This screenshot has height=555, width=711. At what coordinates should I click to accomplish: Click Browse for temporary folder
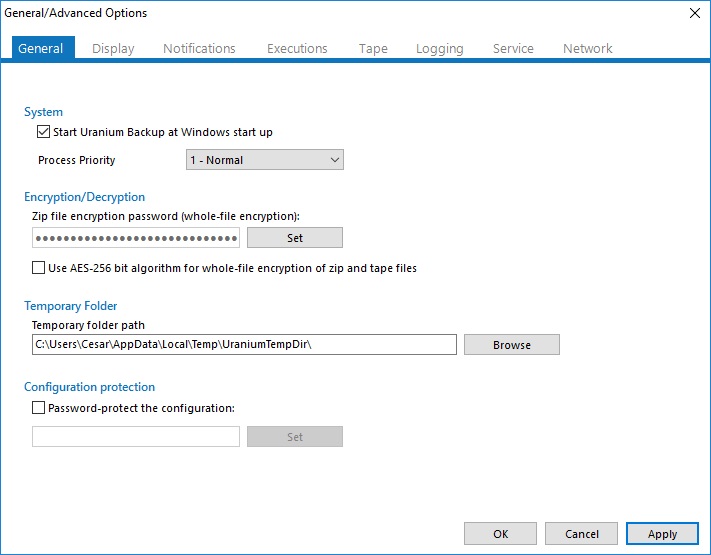[511, 345]
